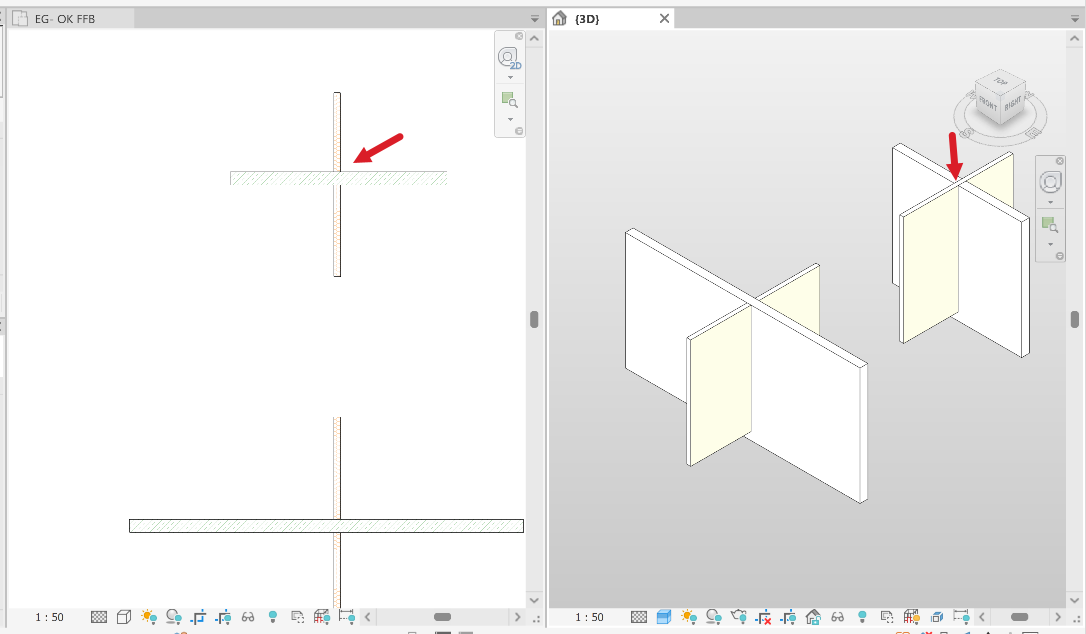Open Temporary View Properties in 3D view
This screenshot has width=1086, height=634.
coord(887,617)
